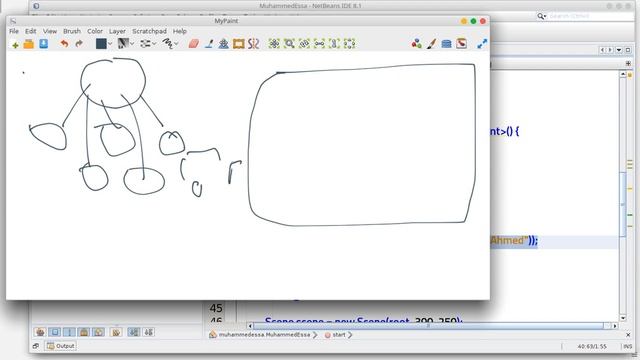Click the green dashed horizontal mirror icon

click(319, 44)
